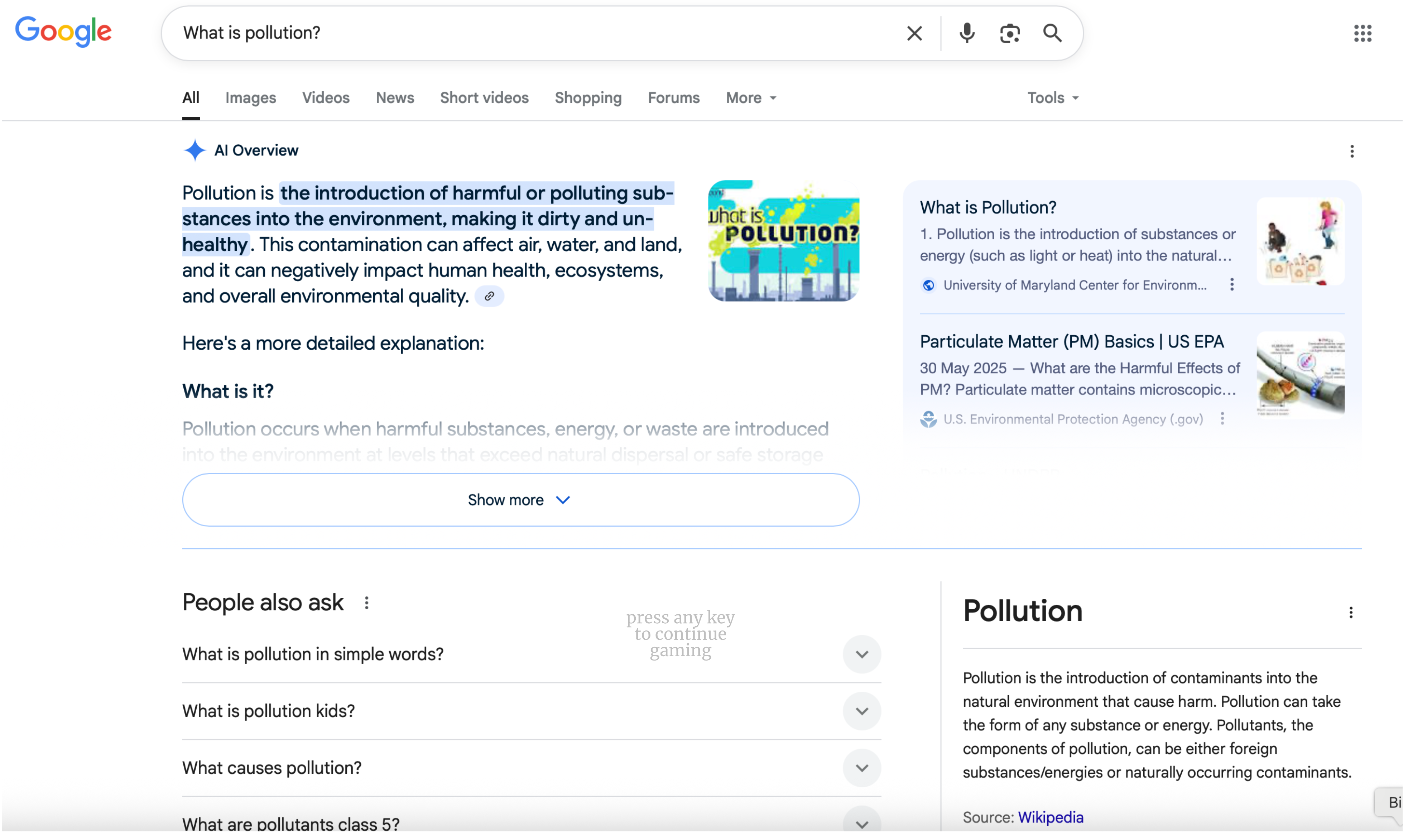Expand 'What is pollution in simple words?'
This screenshot has height=840, width=1408.
click(861, 654)
